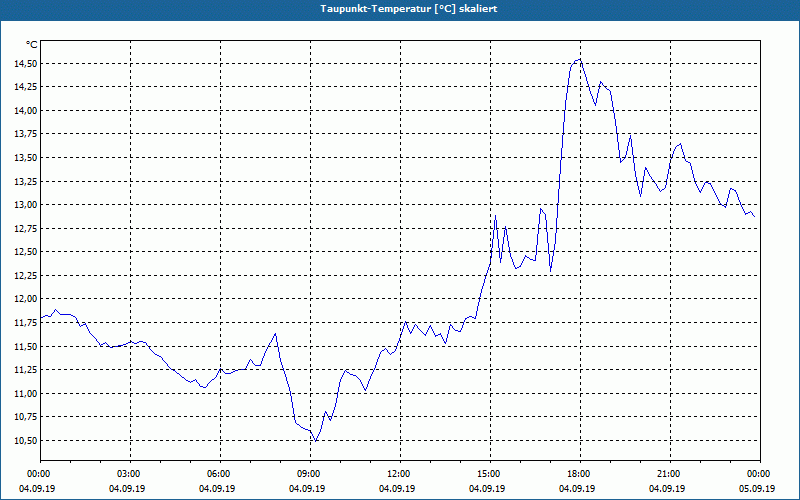Click the 05.09.19 date label
Image resolution: width=800 pixels, height=500 pixels.
pyautogui.click(x=757, y=489)
